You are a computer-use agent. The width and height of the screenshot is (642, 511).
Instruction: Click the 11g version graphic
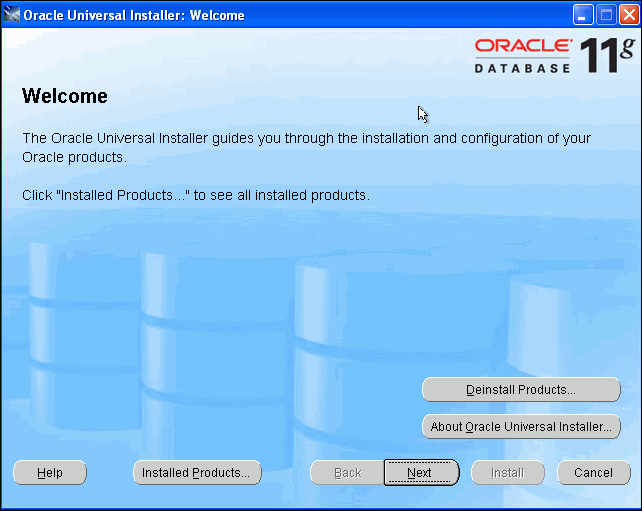607,56
